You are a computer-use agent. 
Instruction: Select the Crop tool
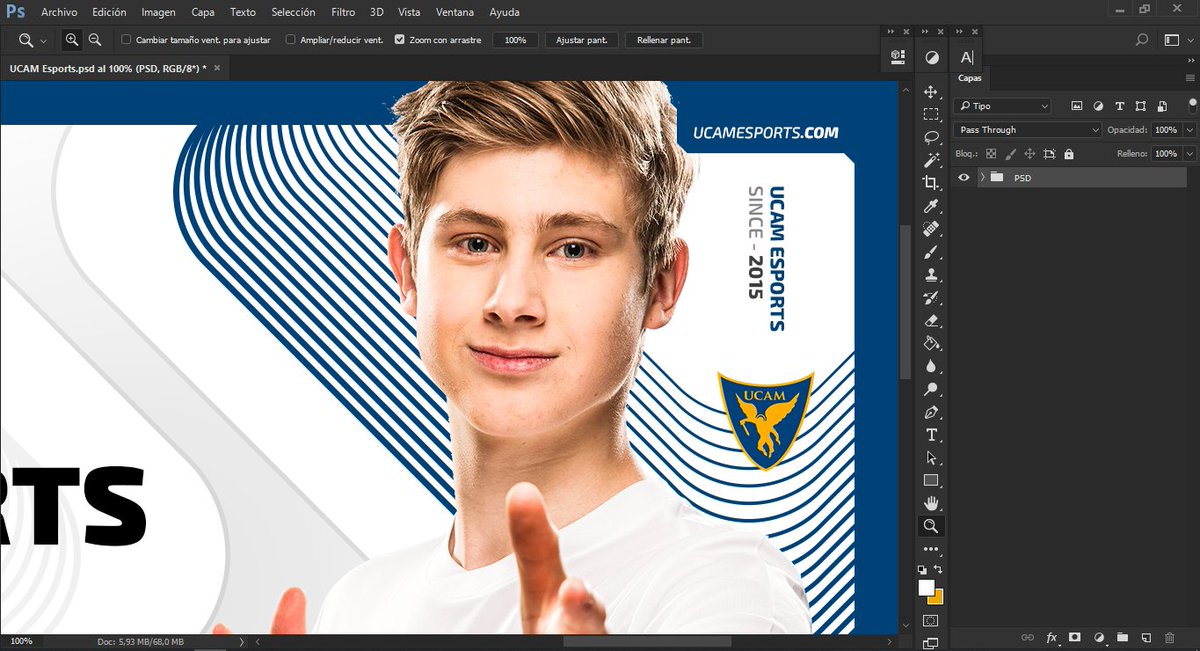click(931, 183)
